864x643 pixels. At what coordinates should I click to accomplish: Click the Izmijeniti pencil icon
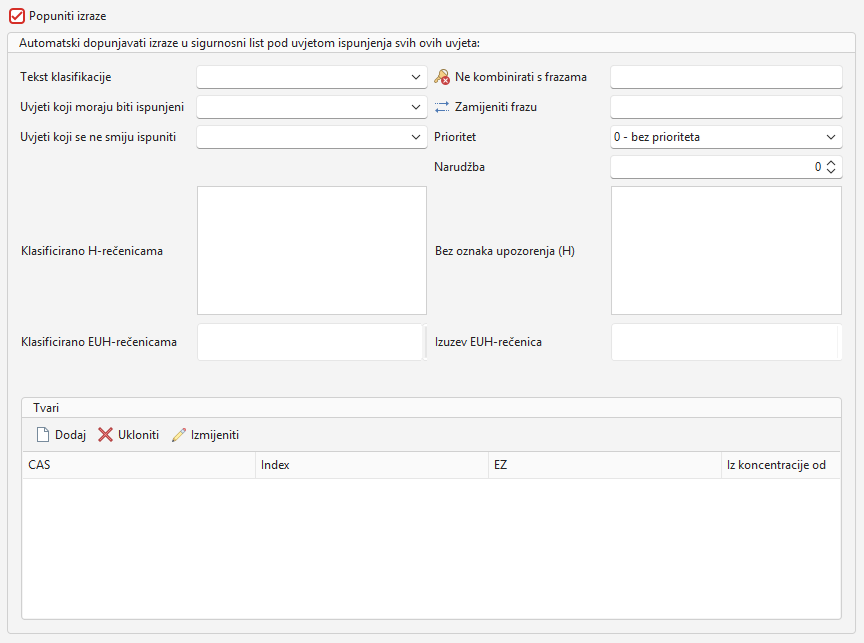tap(179, 435)
